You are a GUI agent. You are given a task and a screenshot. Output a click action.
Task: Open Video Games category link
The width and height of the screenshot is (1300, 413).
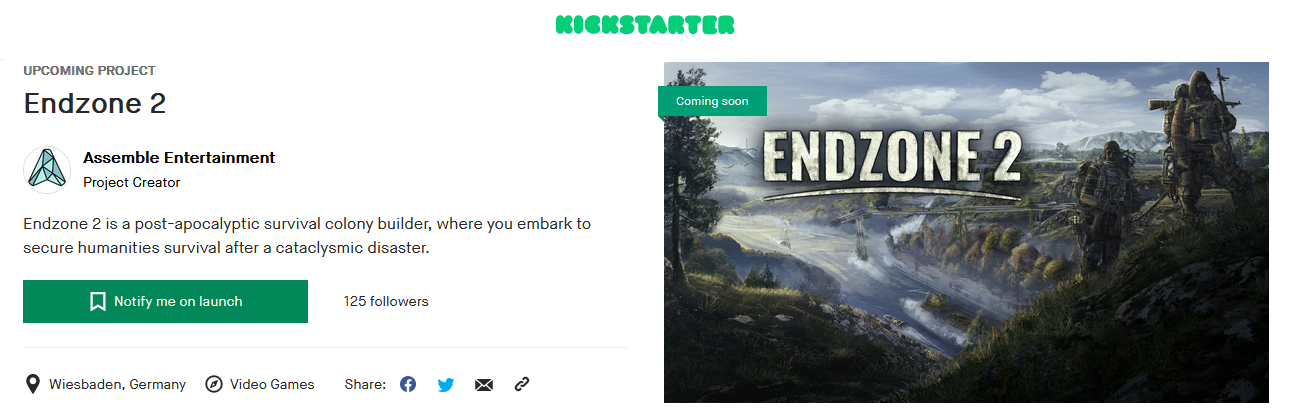point(272,384)
